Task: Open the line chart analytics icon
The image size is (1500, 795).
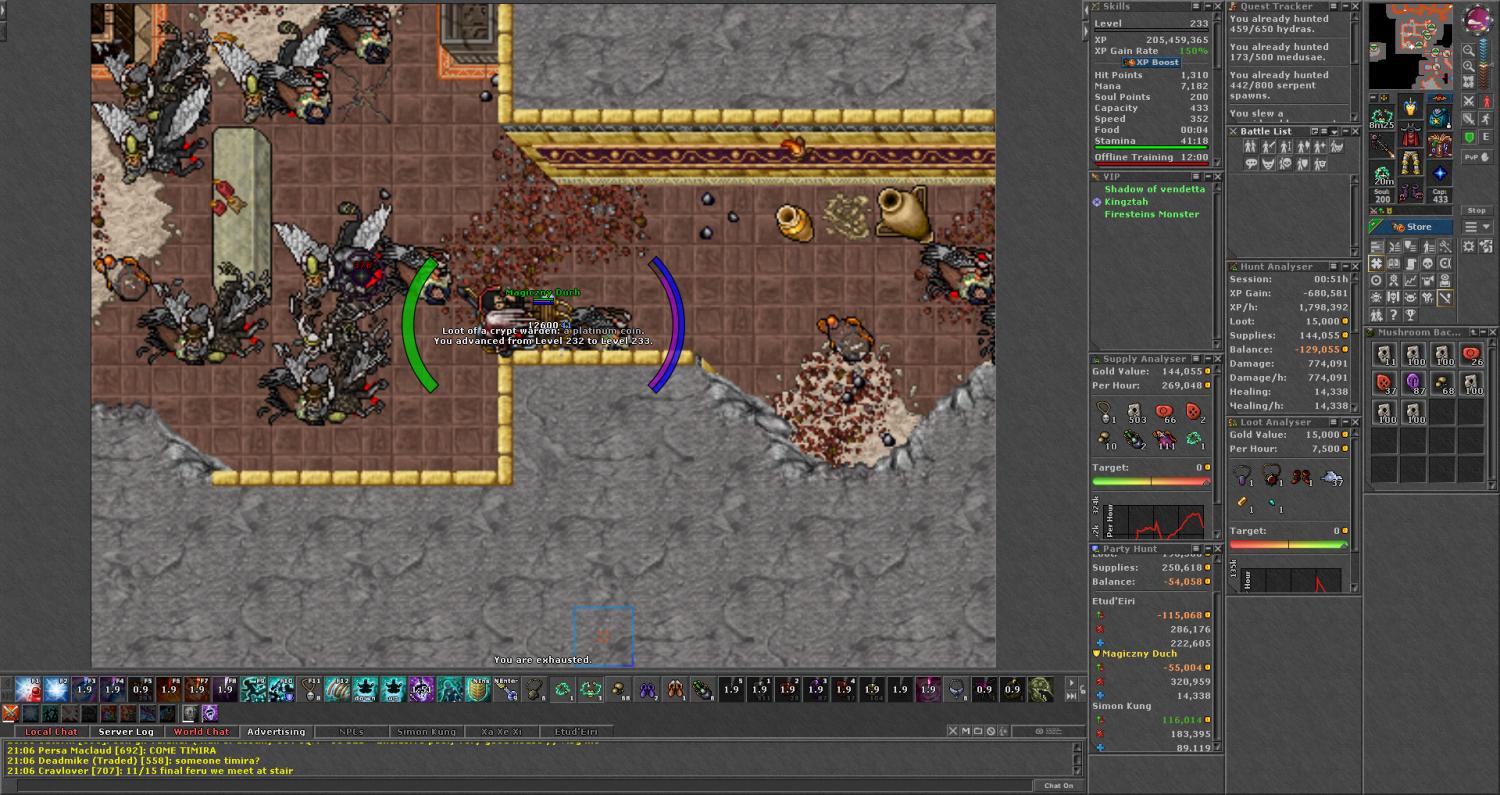Action: (1410, 279)
